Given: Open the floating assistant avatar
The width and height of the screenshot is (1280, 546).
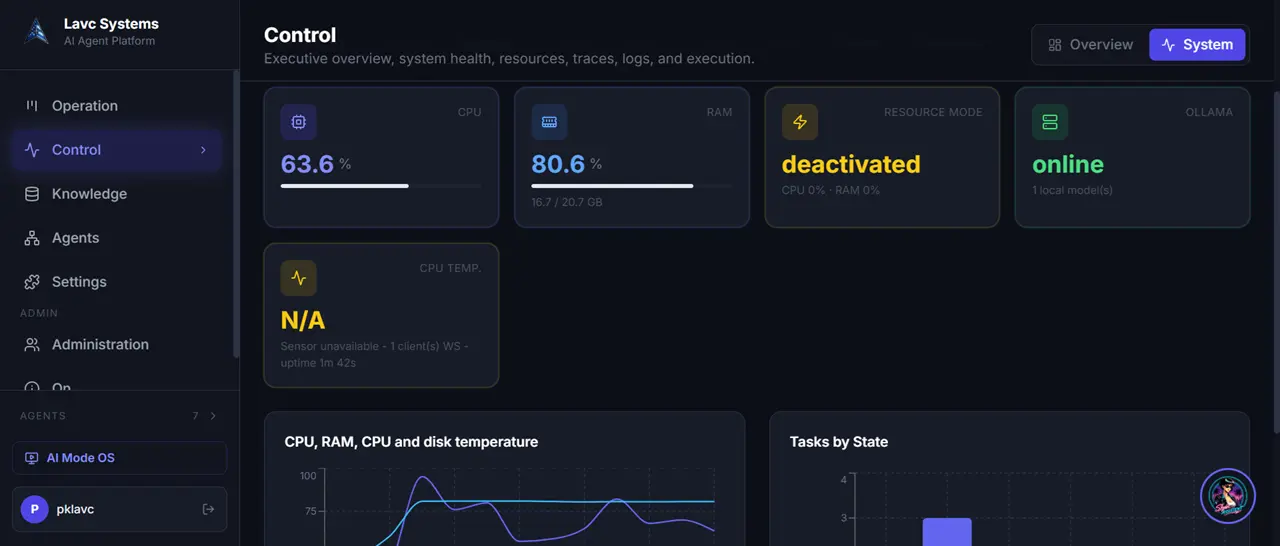Looking at the screenshot, I should tap(1227, 496).
